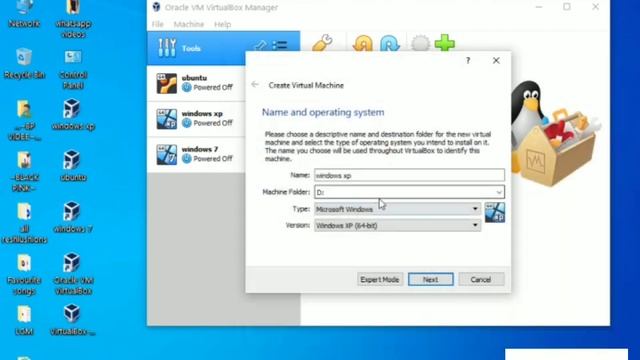Click the windows xp desktop shortcut
Image resolution: width=640 pixels, height=360 pixels.
click(73, 115)
